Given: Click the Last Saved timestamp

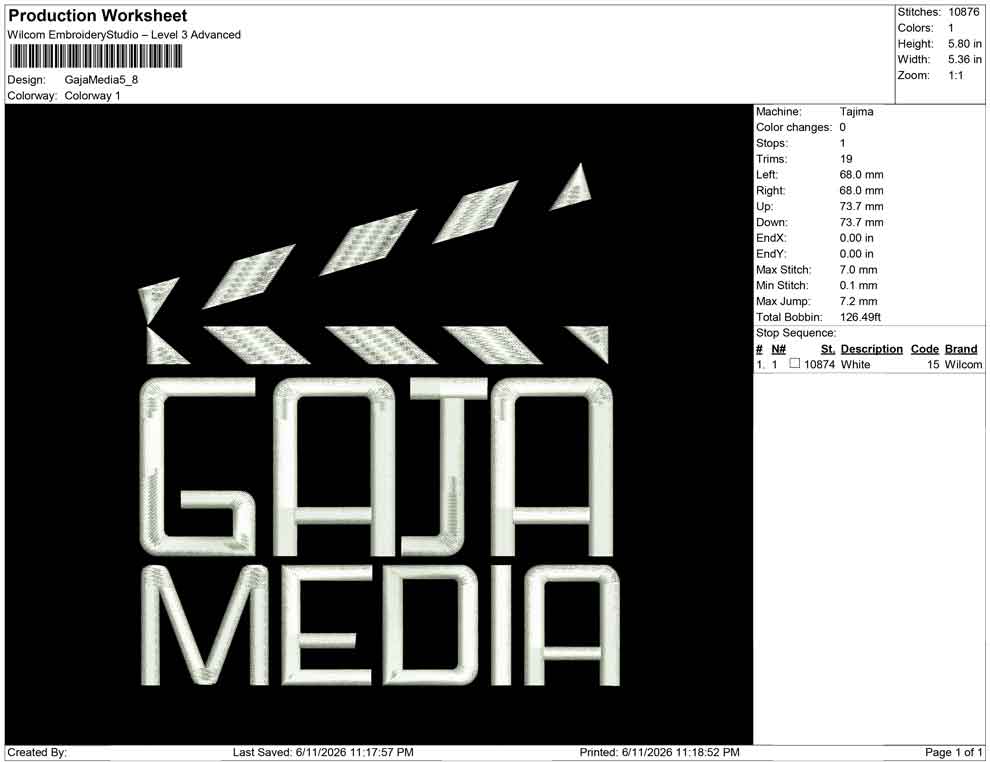Looking at the screenshot, I should 323,753.
